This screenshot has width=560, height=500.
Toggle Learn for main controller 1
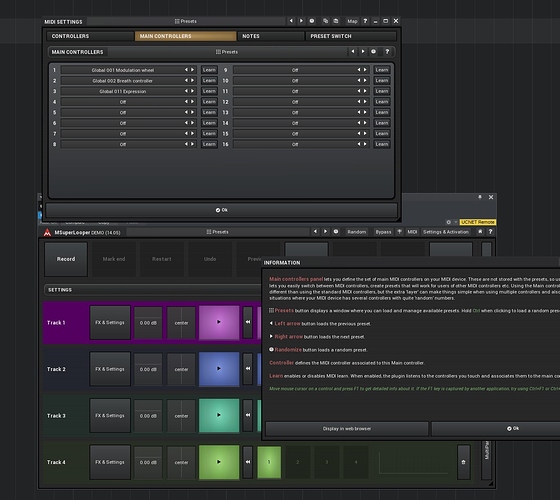click(x=209, y=70)
